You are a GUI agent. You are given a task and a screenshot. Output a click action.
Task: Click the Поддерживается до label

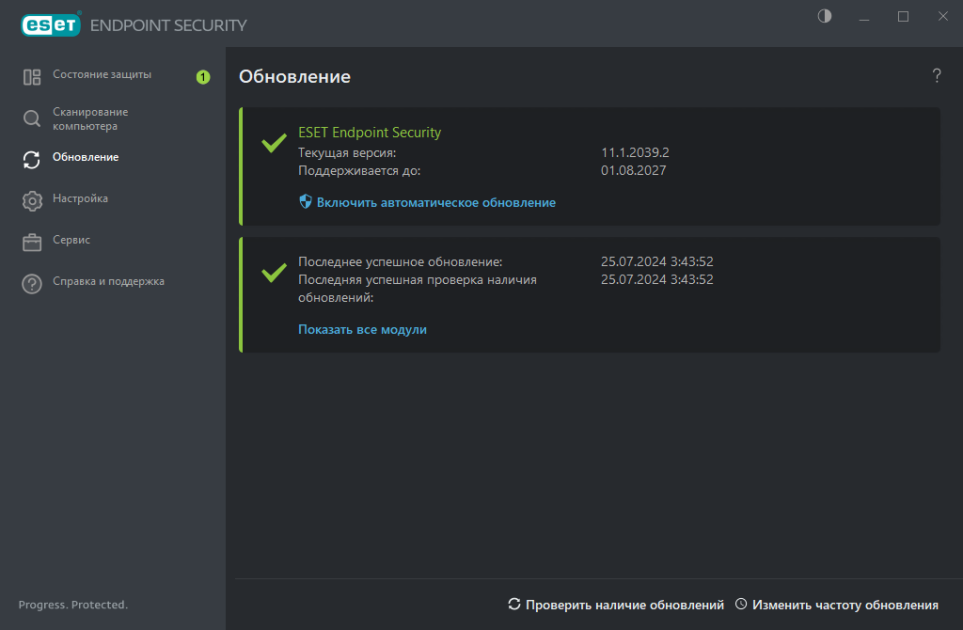(x=359, y=171)
